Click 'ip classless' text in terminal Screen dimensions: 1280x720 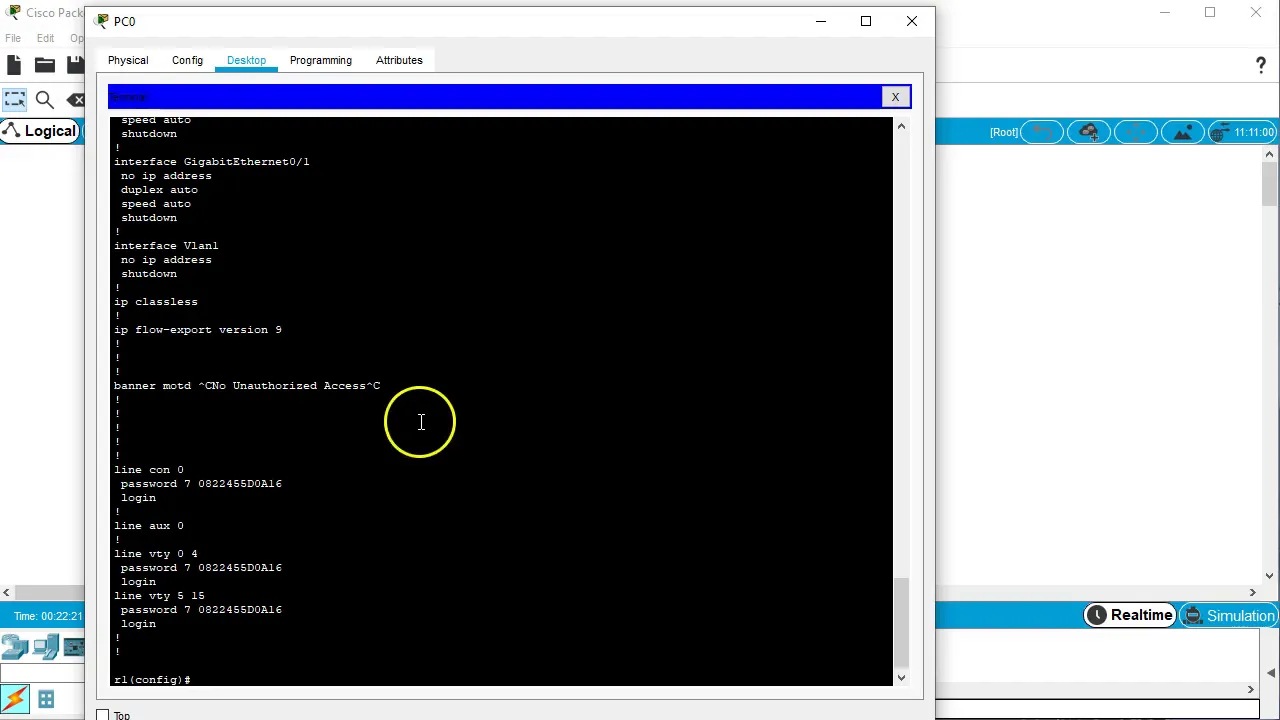click(x=156, y=302)
